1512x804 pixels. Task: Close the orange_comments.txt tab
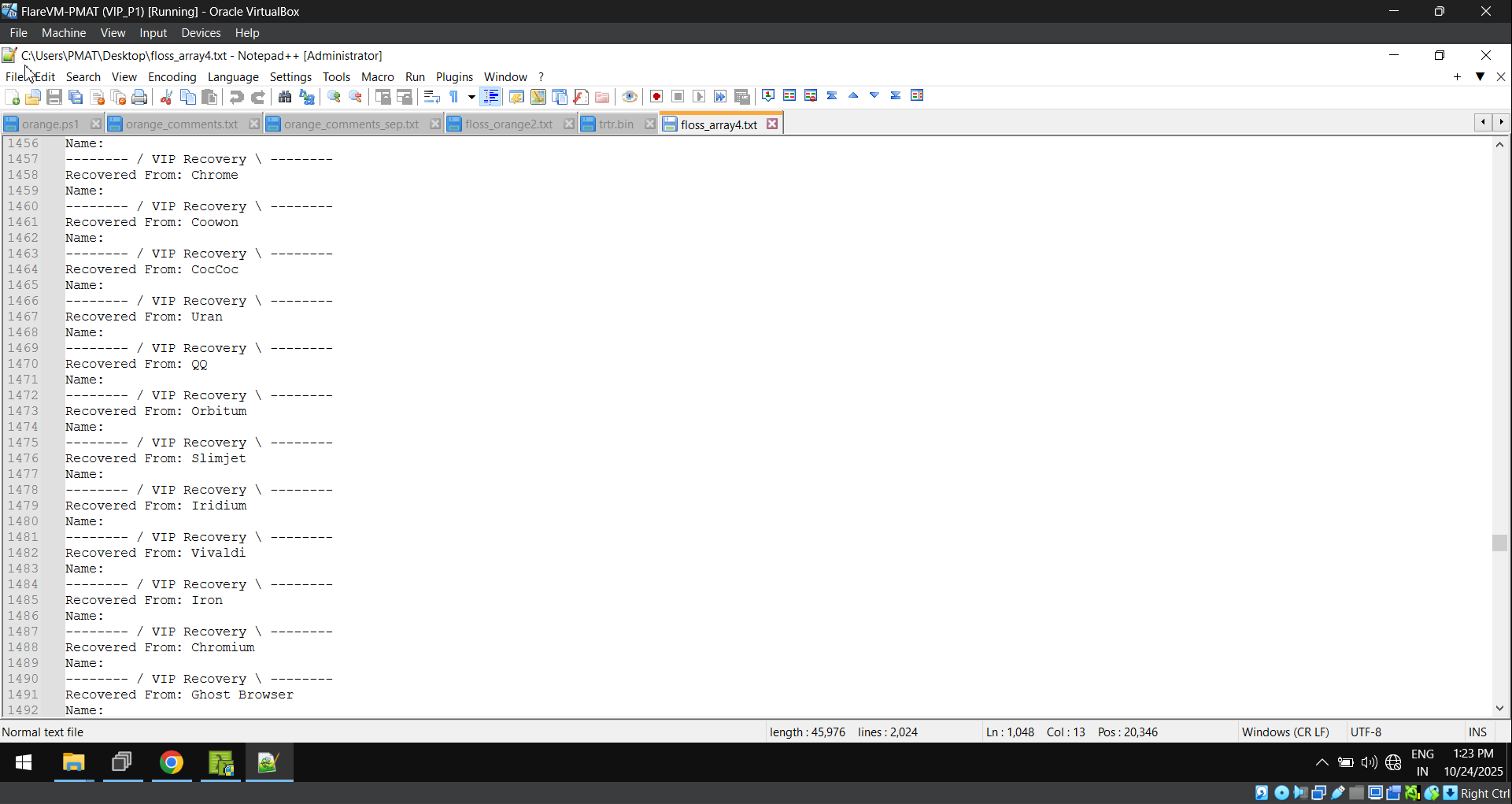[254, 124]
